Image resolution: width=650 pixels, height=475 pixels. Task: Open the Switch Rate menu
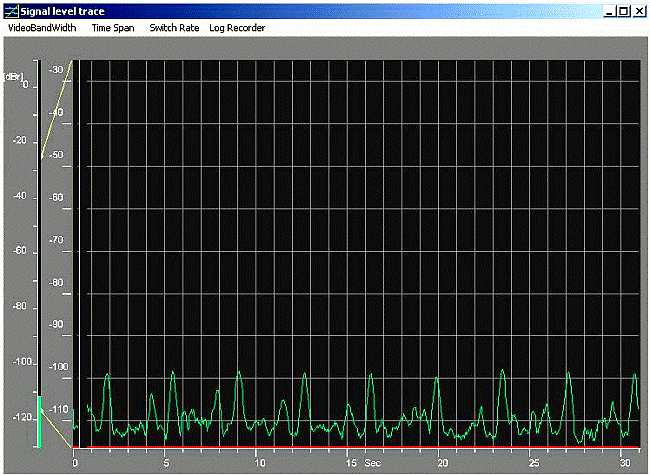[x=174, y=28]
